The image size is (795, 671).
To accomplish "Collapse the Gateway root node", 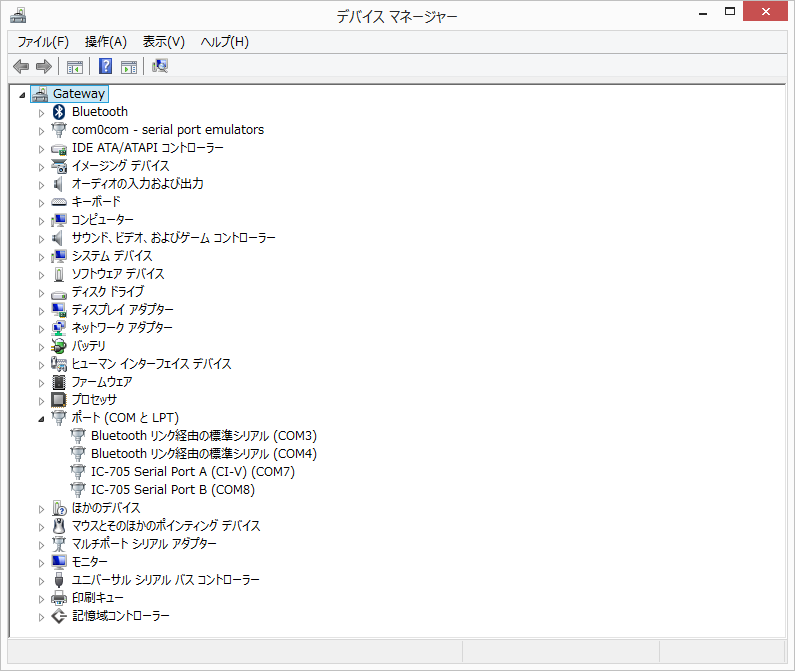I will pyautogui.click(x=22, y=95).
